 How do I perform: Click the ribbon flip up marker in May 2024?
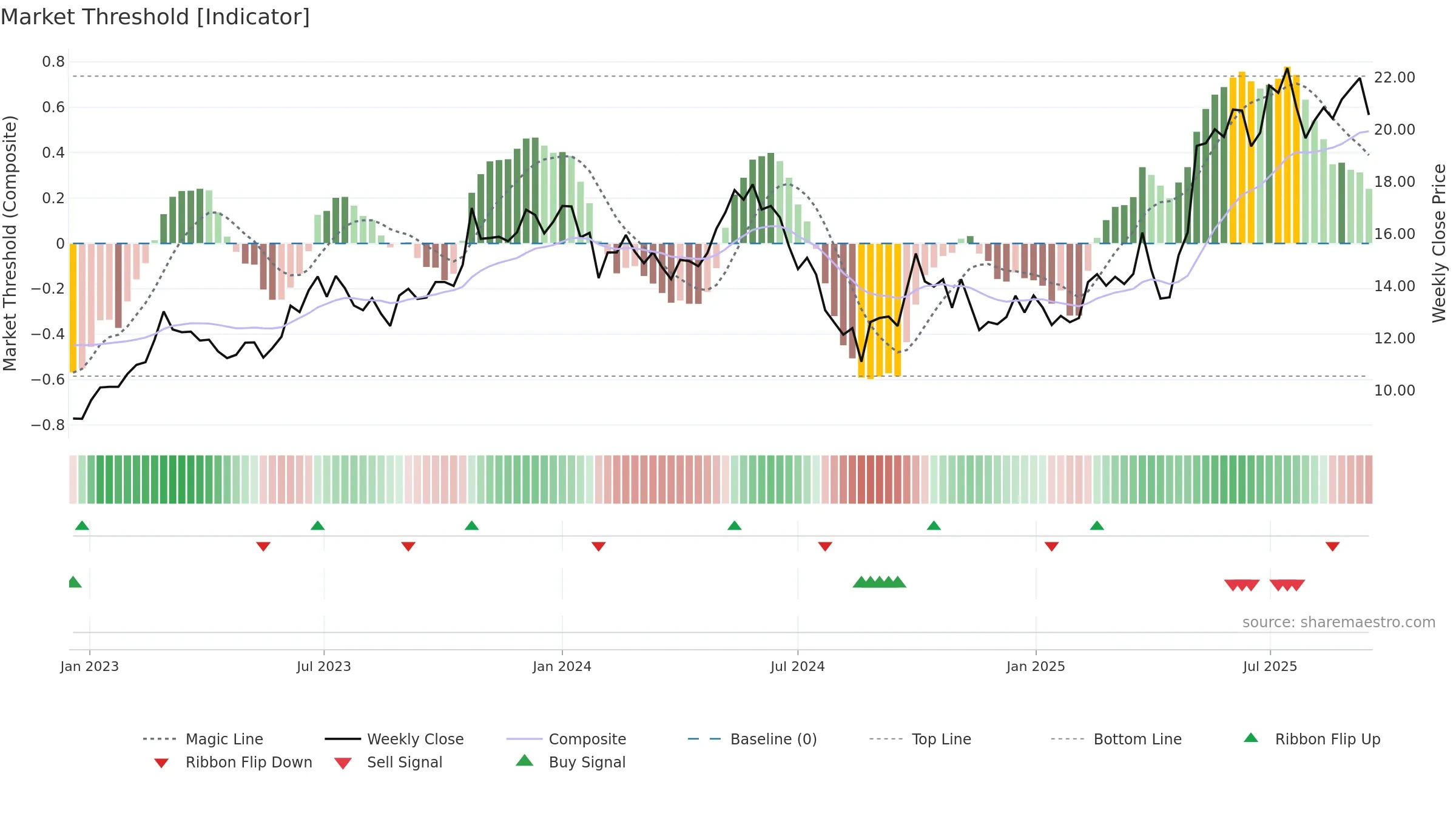click(734, 525)
